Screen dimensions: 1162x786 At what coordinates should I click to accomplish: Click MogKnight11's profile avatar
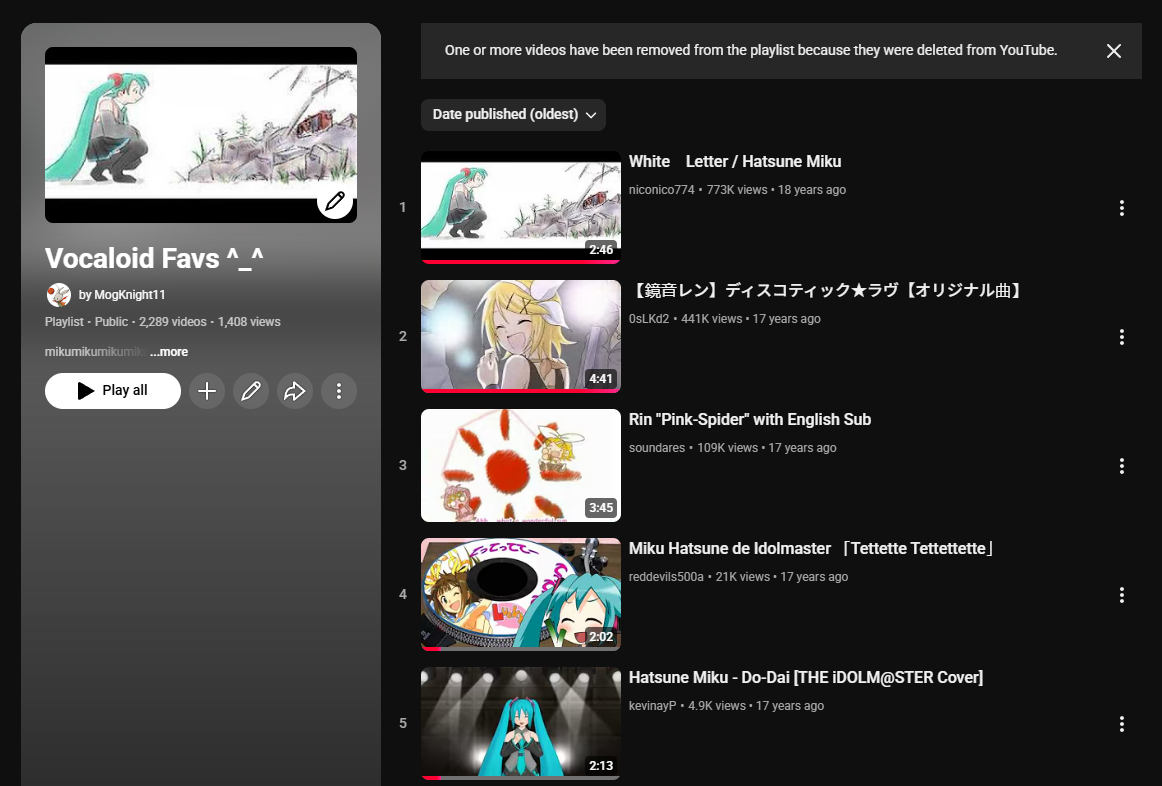click(x=59, y=294)
